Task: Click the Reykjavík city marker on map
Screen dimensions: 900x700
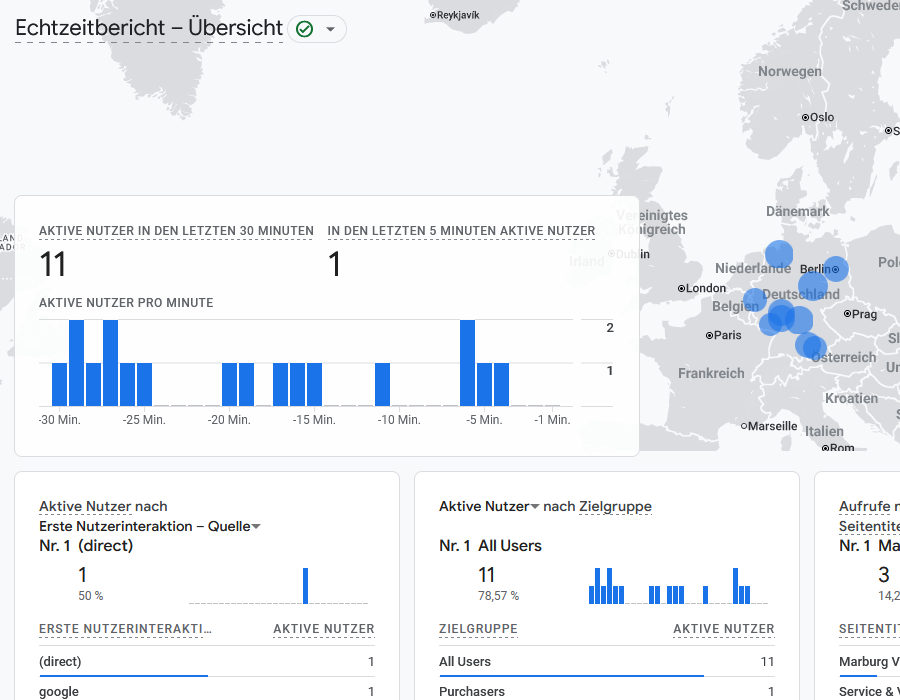Action: [433, 15]
